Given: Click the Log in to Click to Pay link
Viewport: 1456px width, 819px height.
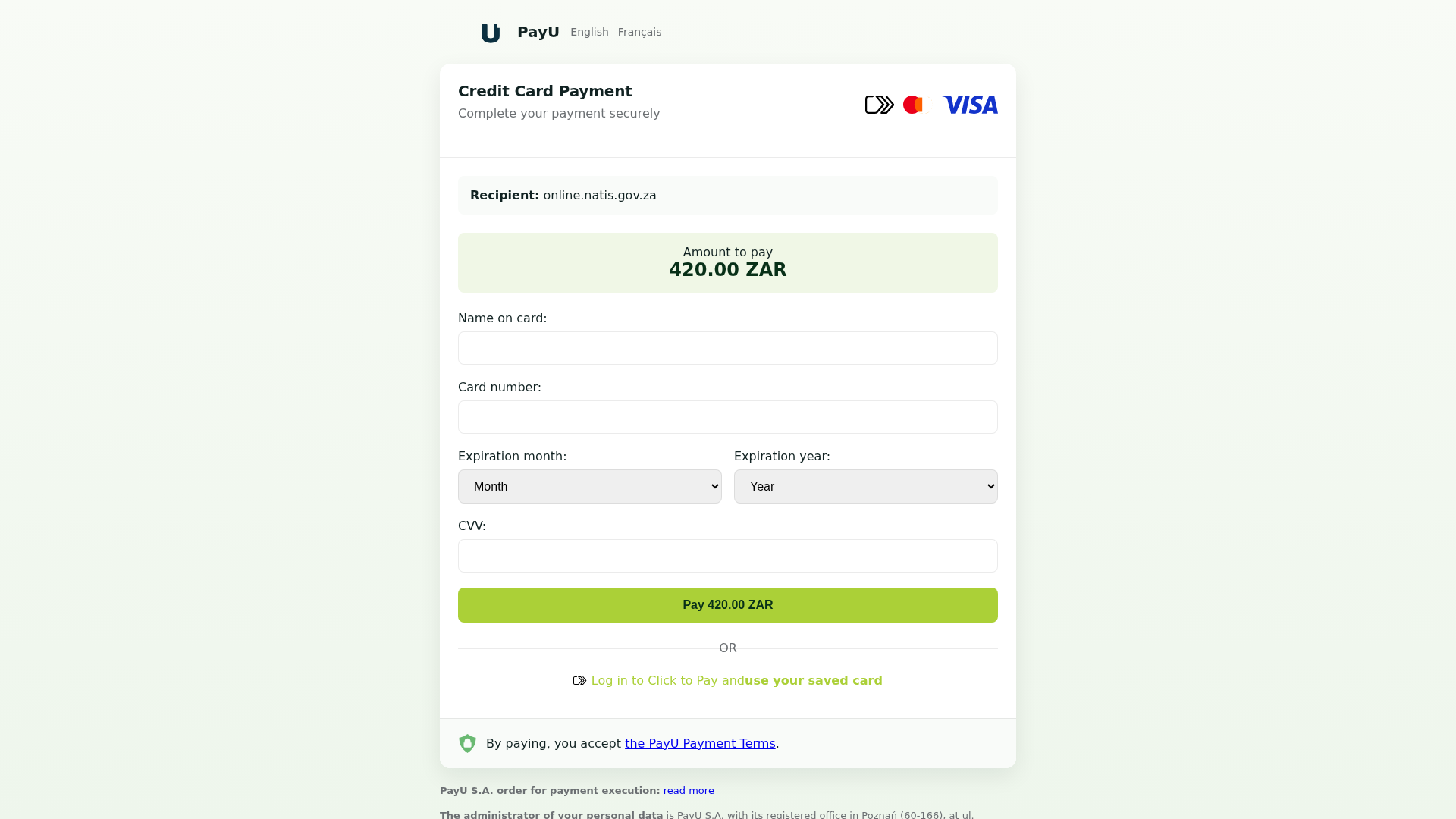Looking at the screenshot, I should [x=667, y=681].
